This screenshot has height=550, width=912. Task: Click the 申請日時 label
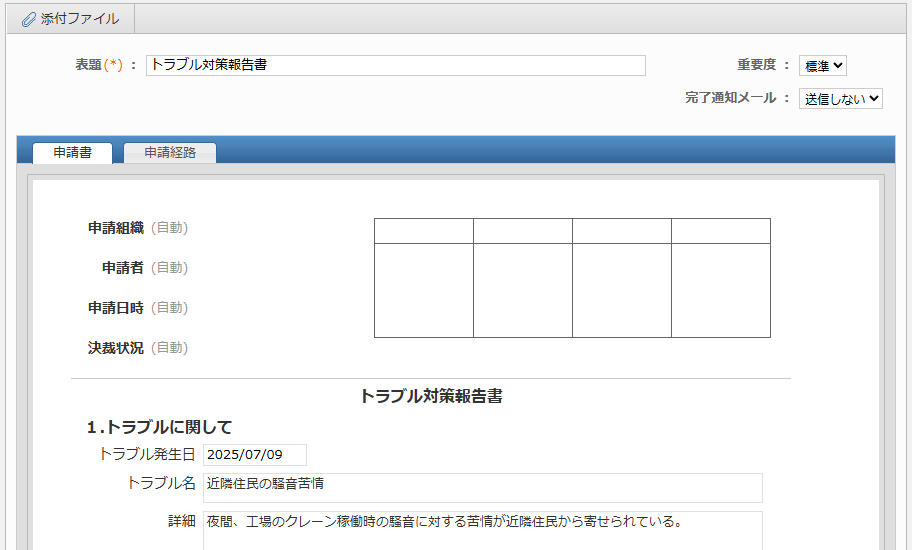pos(116,308)
